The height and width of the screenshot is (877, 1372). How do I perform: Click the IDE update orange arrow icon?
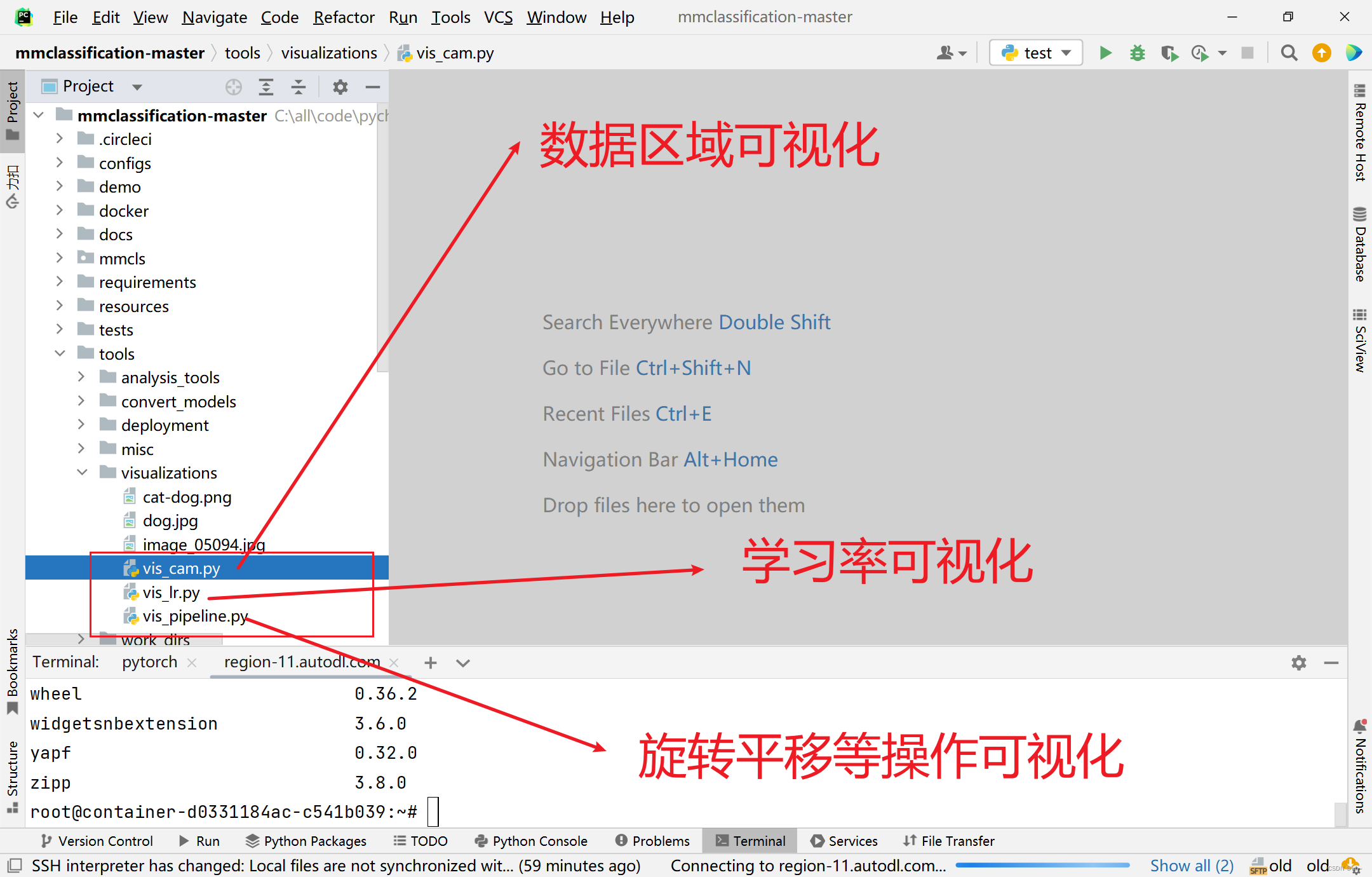(x=1322, y=53)
